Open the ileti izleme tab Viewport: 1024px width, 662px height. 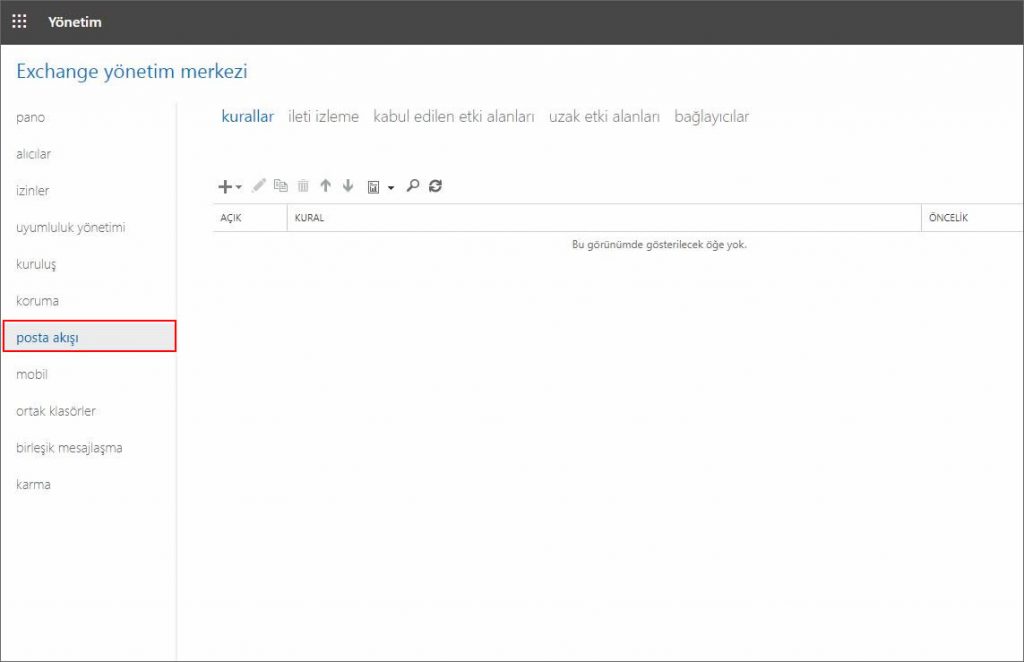(x=323, y=116)
